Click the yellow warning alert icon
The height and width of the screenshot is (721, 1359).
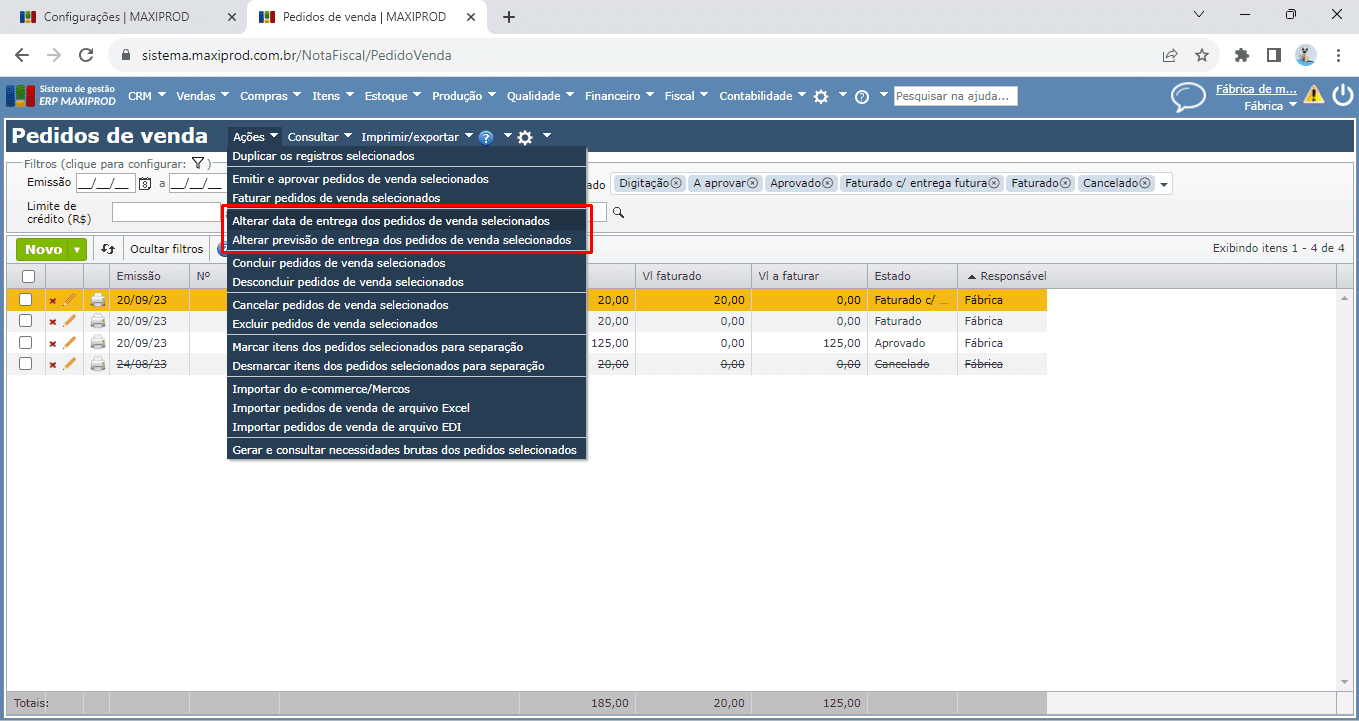point(1313,95)
